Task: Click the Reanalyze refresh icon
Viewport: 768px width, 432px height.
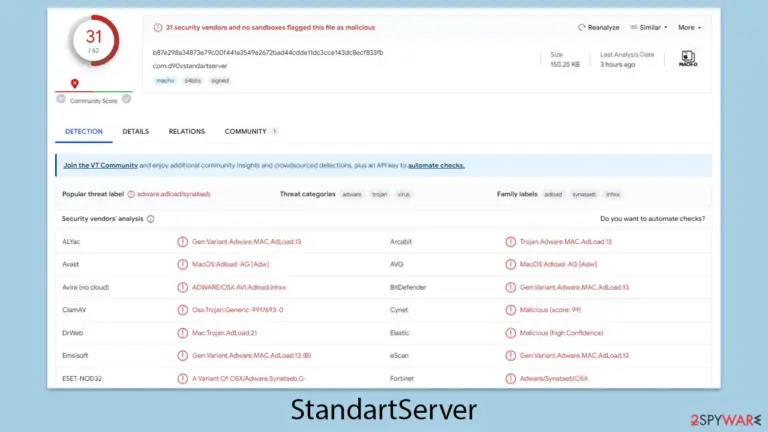Action: click(x=581, y=27)
